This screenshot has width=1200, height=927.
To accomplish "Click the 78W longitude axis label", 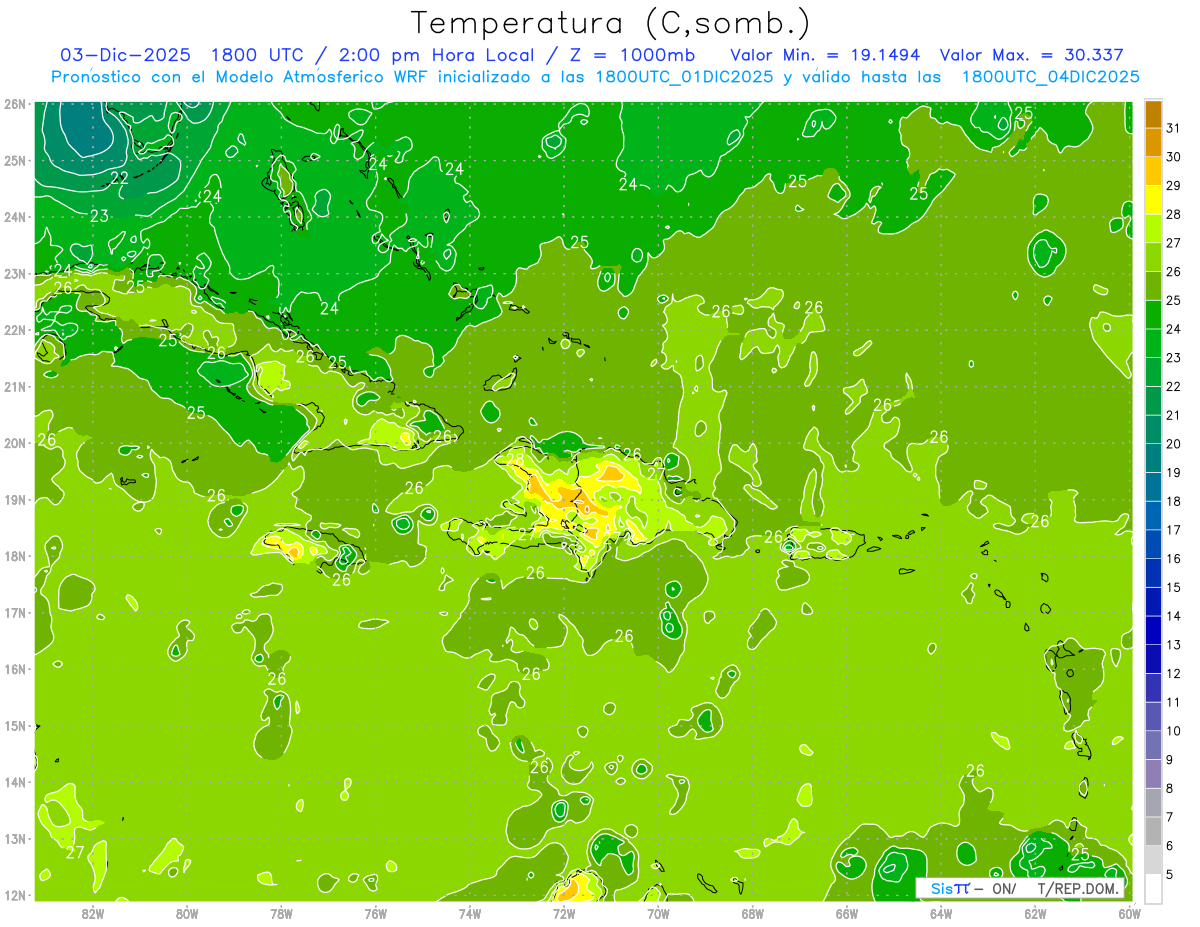I will [x=281, y=913].
